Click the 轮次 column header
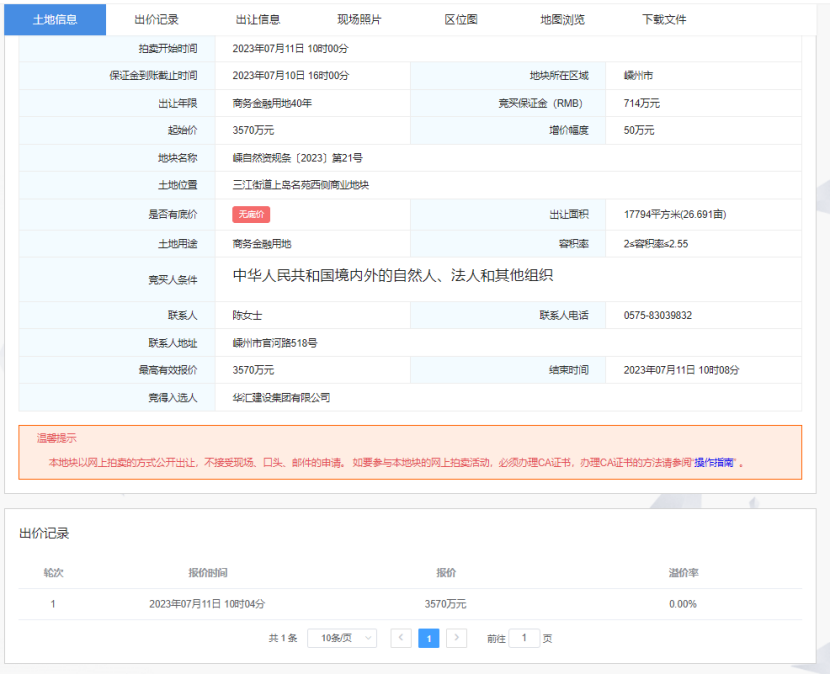 coord(53,573)
